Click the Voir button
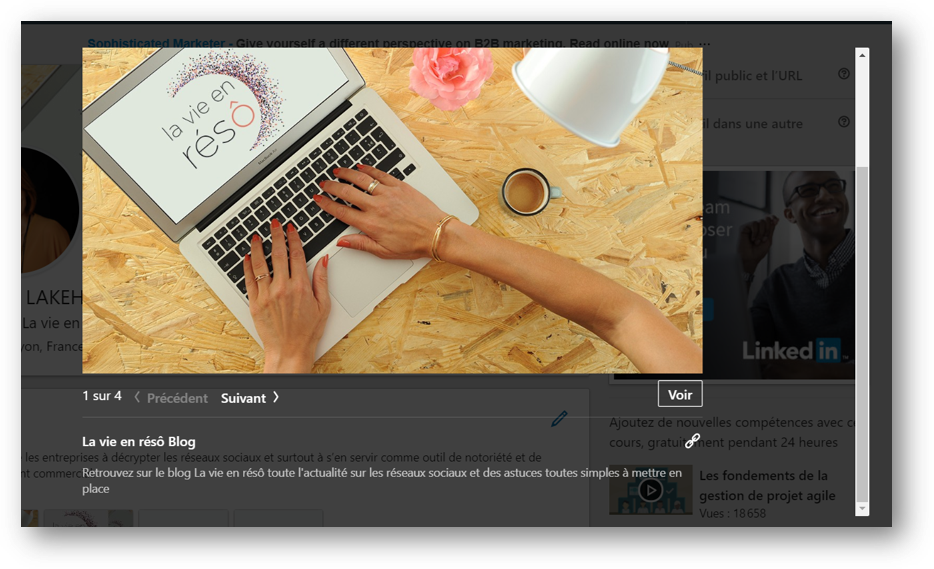This screenshot has width=934, height=569. pyautogui.click(x=680, y=394)
